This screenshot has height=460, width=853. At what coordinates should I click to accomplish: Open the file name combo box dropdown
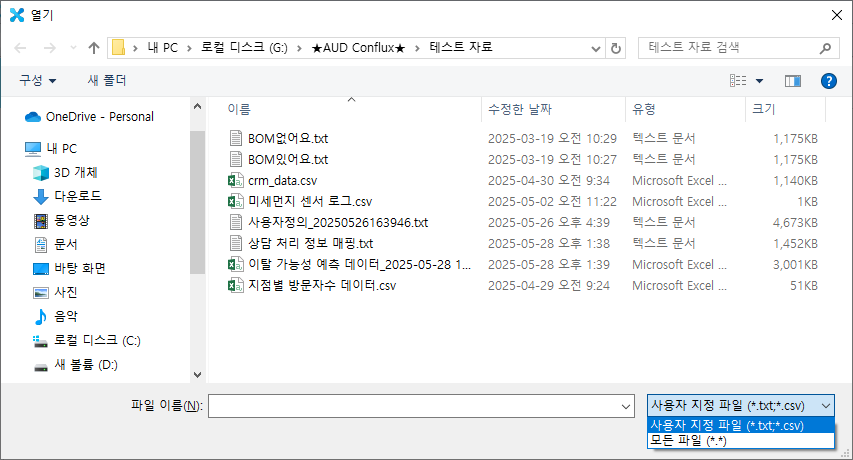626,405
